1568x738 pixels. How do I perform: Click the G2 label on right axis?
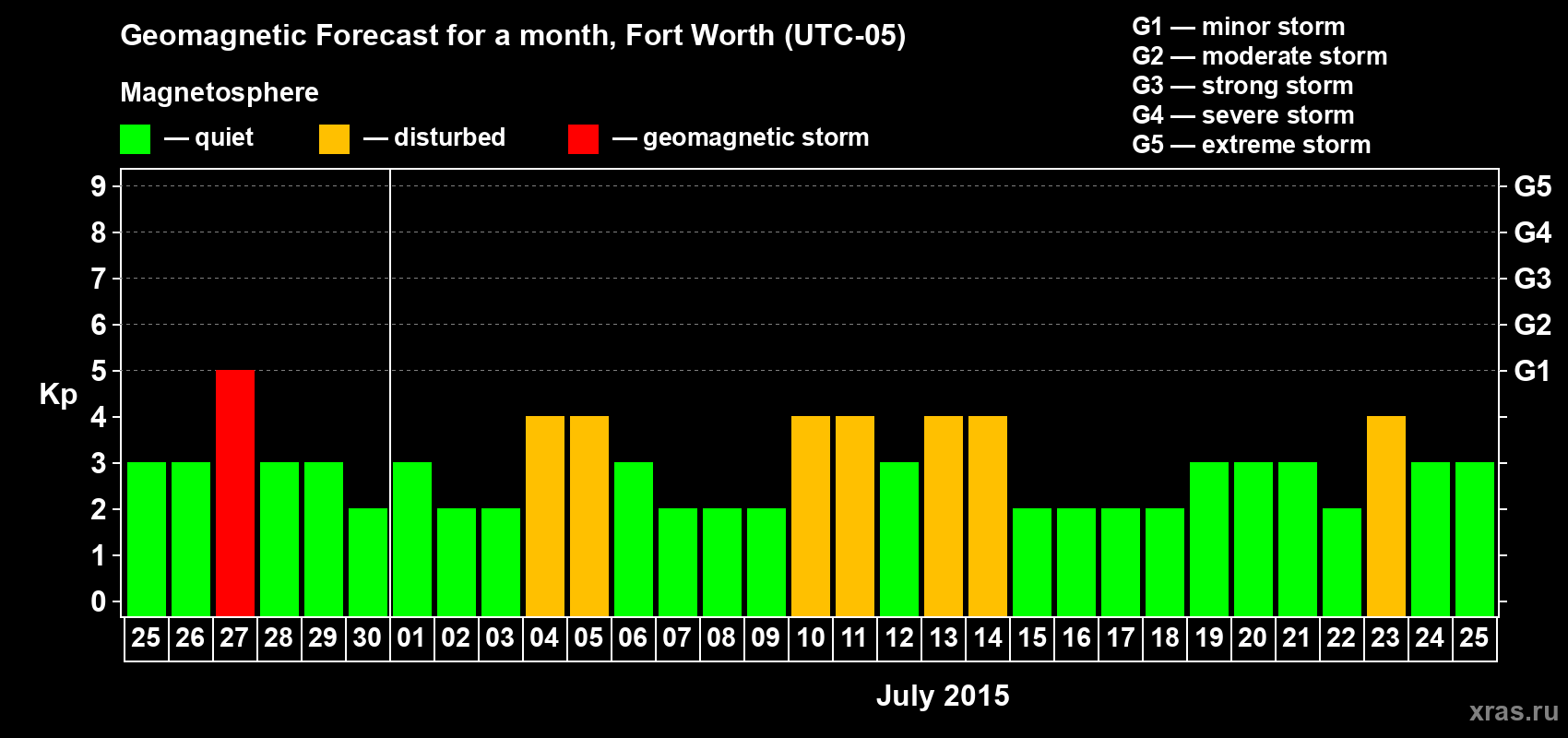coord(1533,325)
